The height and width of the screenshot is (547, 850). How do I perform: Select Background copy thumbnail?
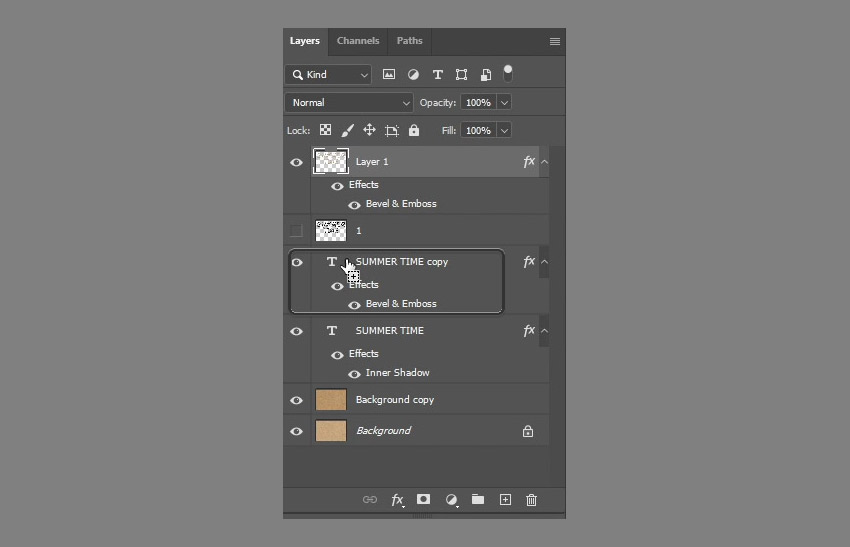pos(331,400)
